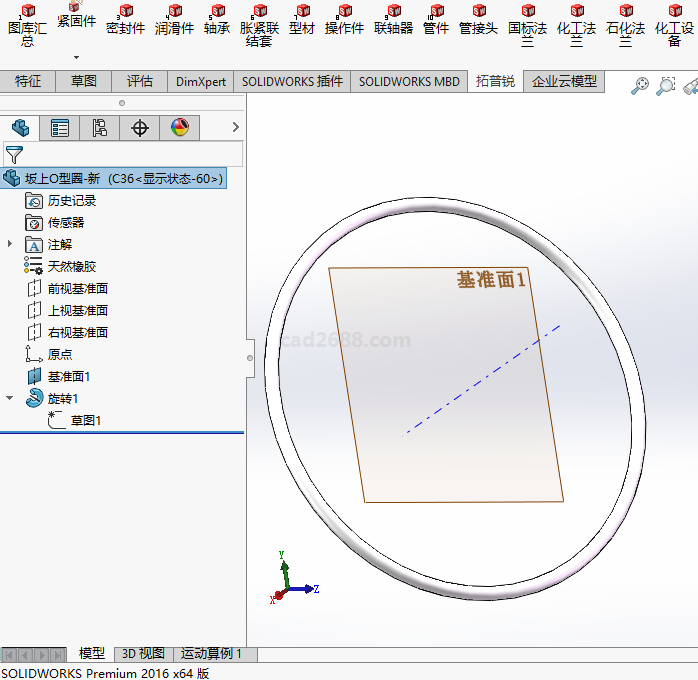This screenshot has height=680, width=698.
Task: Select 草图1 sketch under 旋转1
Action: (85, 420)
